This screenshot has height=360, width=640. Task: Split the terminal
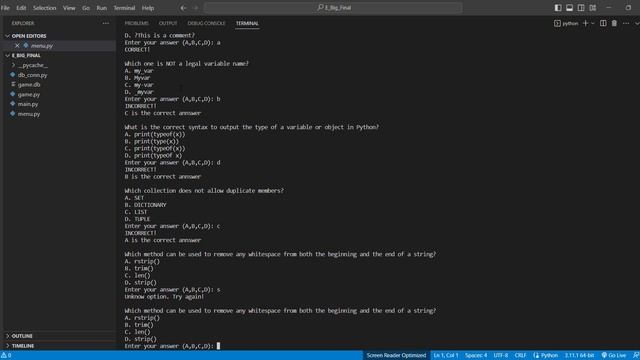click(x=603, y=23)
